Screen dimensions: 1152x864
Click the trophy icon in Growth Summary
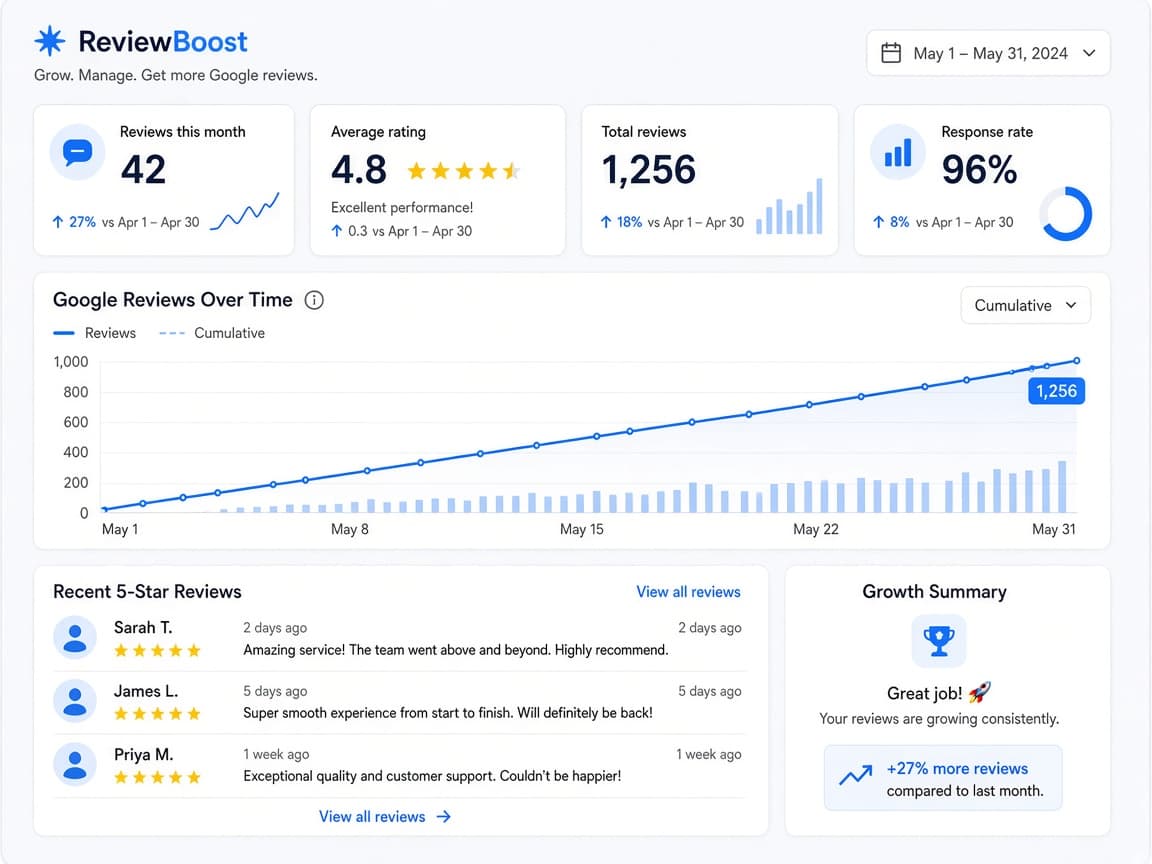(938, 641)
